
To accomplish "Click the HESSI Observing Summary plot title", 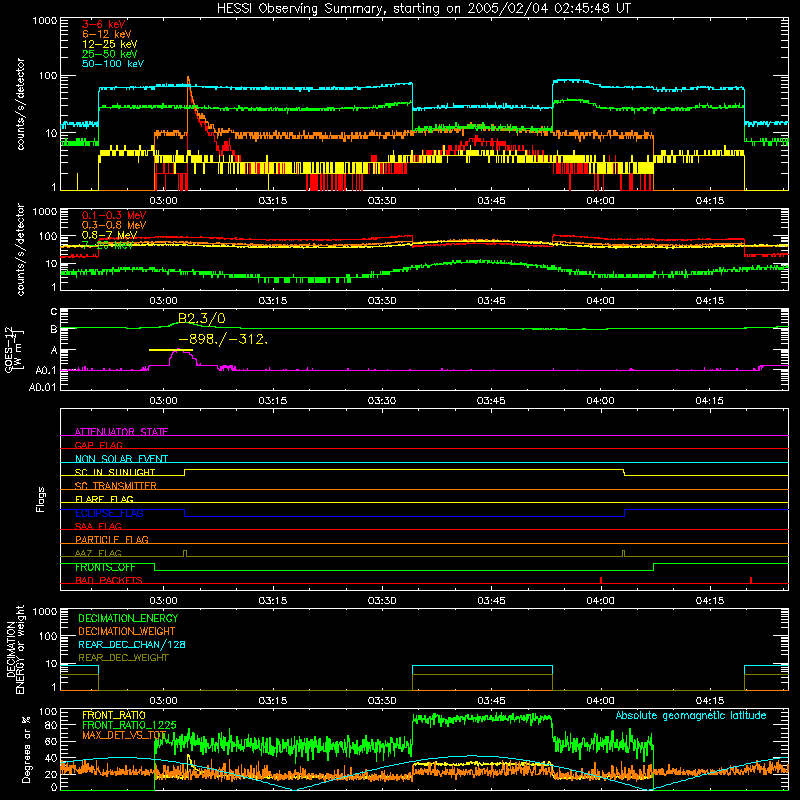I will tap(423, 8).
